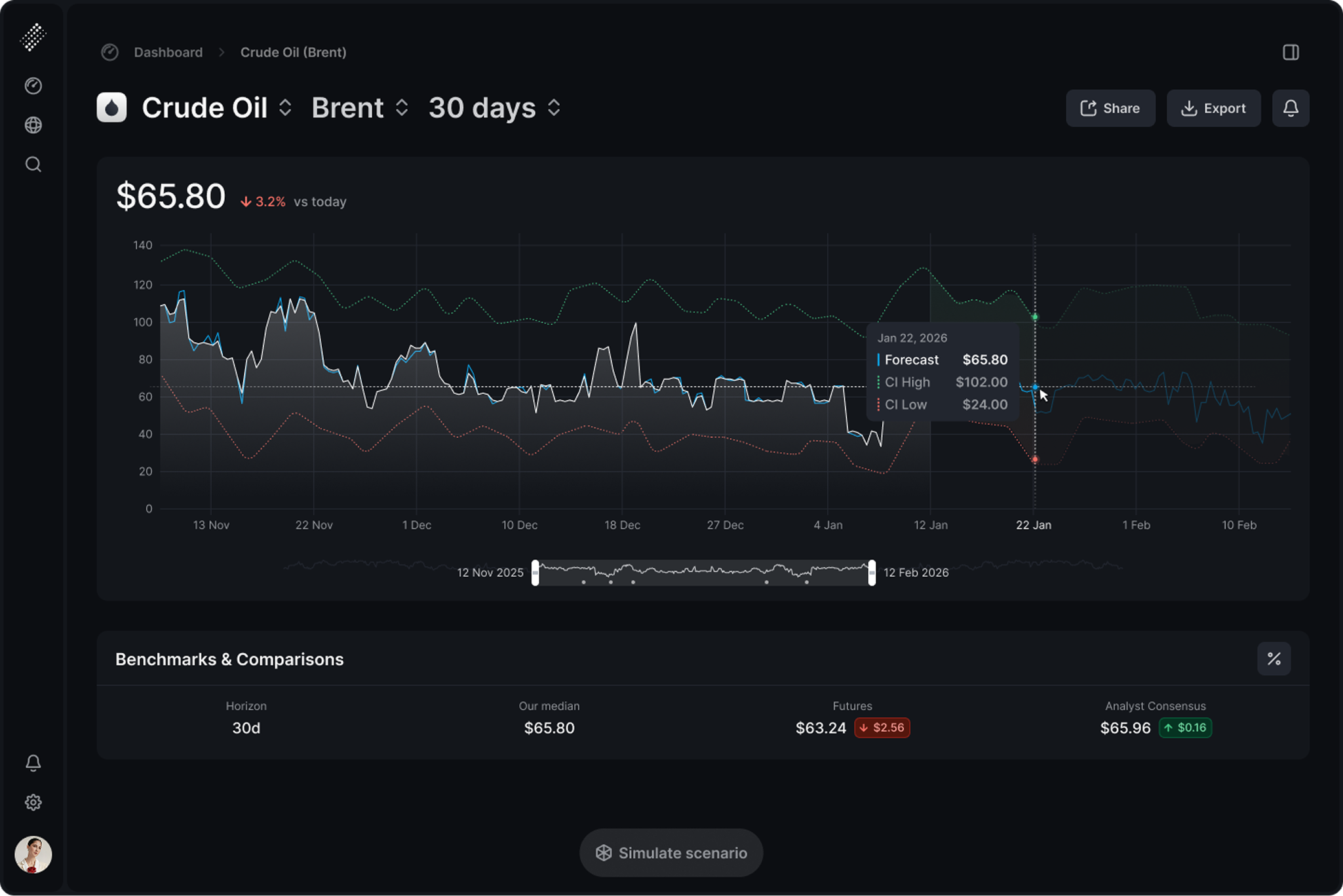The height and width of the screenshot is (896, 1343).
Task: Toggle the right side panel icon
Action: 1290,52
